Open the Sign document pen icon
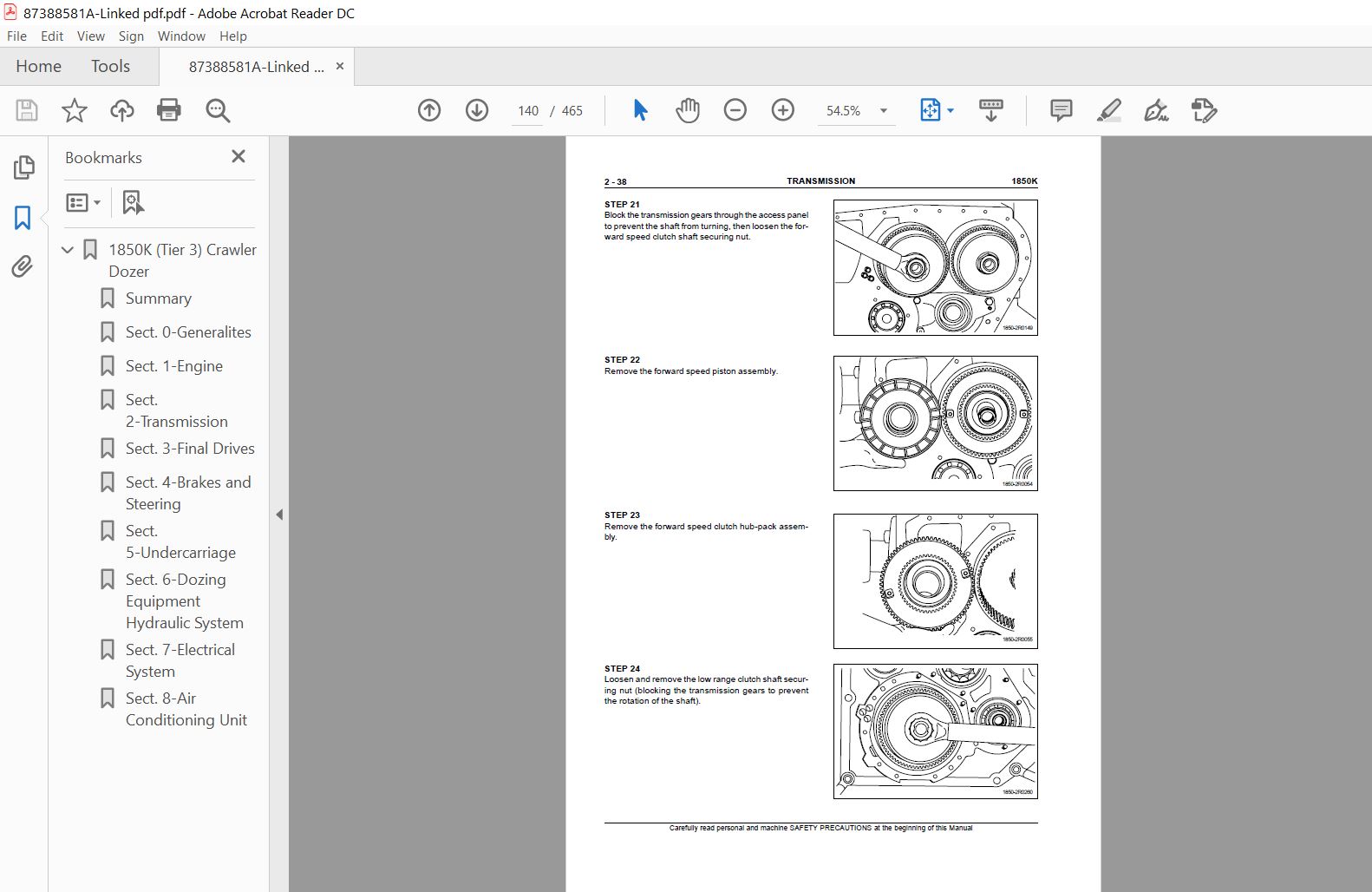 click(1156, 110)
